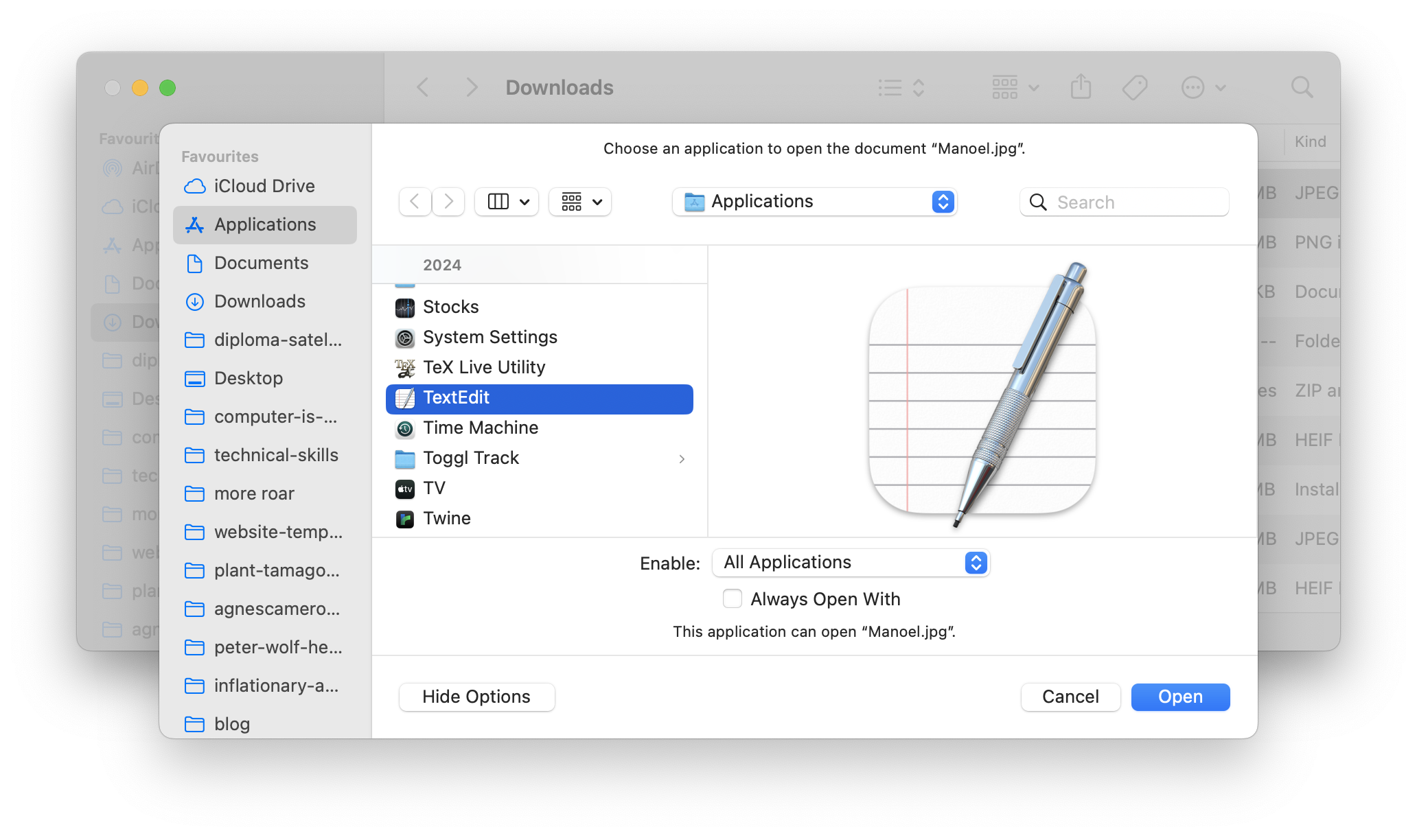Open the blog folder in sidebar
The width and height of the screenshot is (1417, 840).
tap(265, 724)
